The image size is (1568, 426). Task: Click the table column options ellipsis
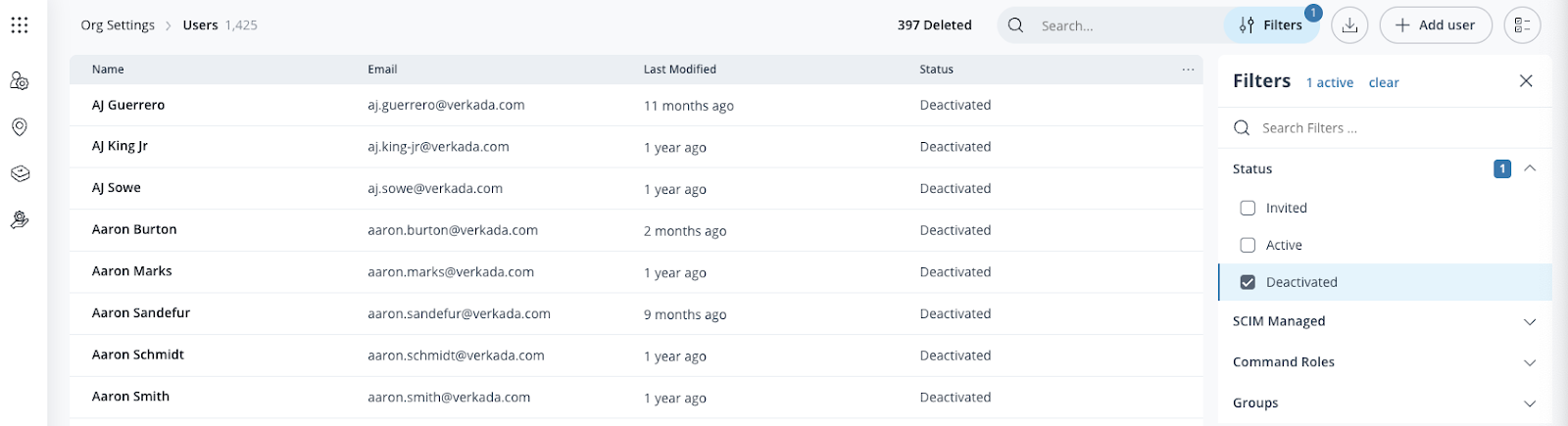1188,70
